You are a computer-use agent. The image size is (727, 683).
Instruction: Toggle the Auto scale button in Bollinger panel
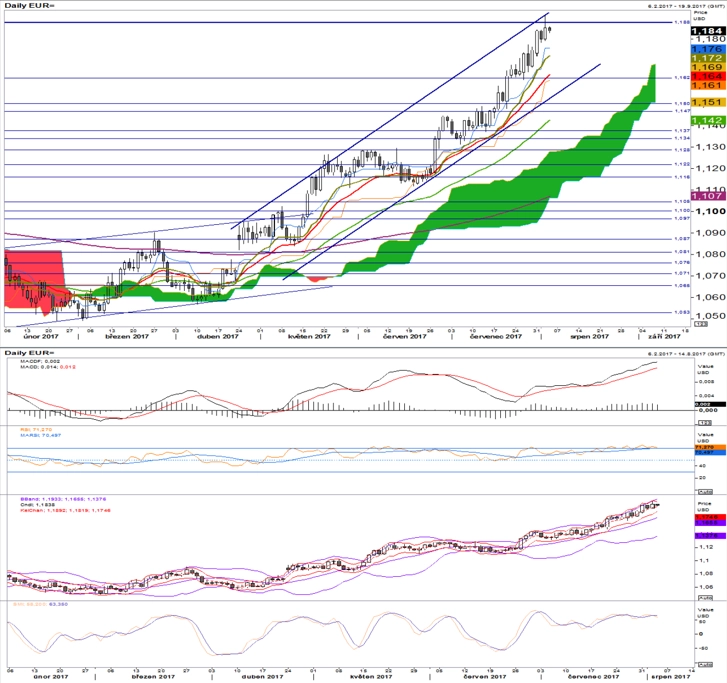point(705,598)
